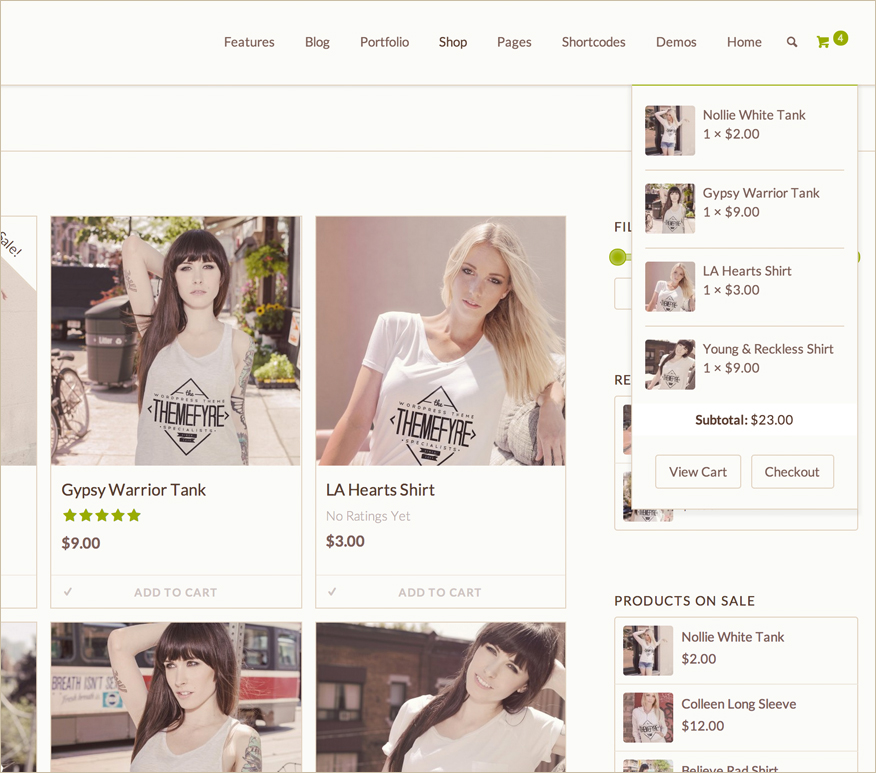Image resolution: width=876 pixels, height=773 pixels.
Task: Click Colleen Long Sleeve thumbnail on sale
Action: coord(648,718)
